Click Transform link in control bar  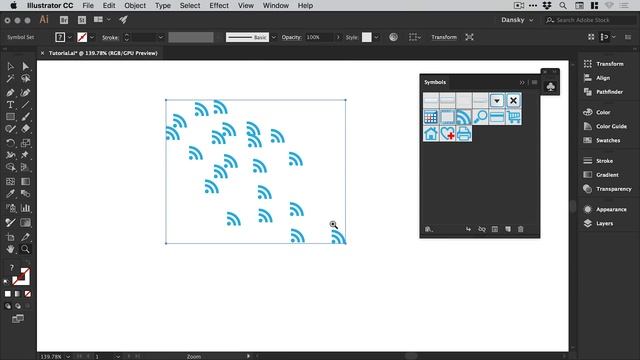[x=444, y=37]
